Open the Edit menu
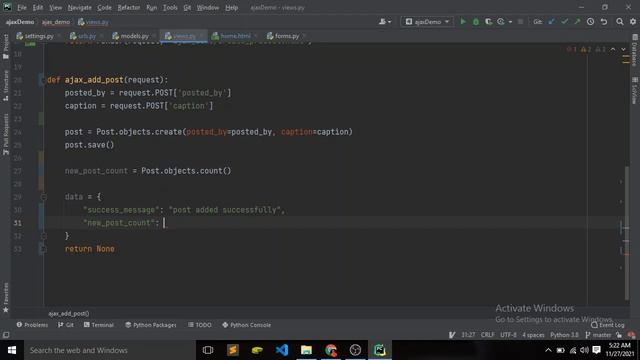The width and height of the screenshot is (640, 360). (38, 7)
